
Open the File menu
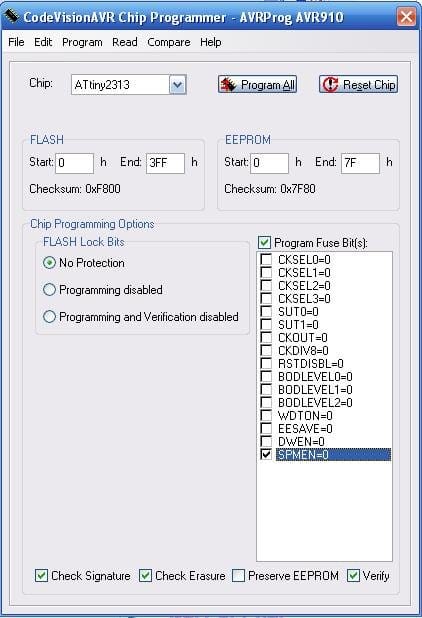16,42
